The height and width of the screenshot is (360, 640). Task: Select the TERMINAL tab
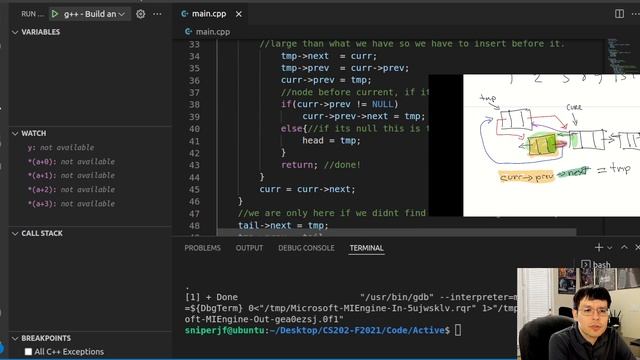click(367, 248)
